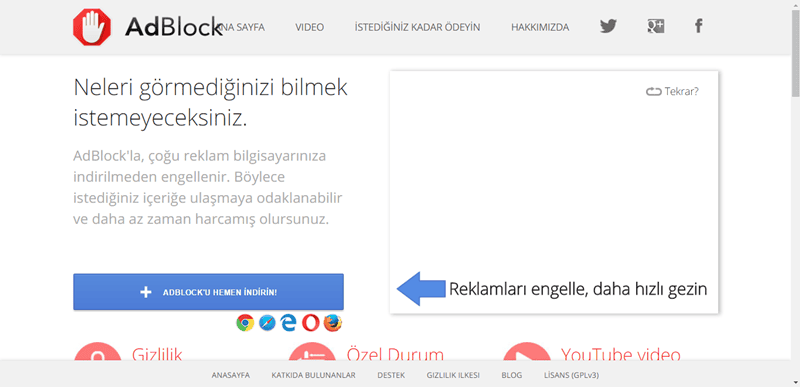Click the replay loop icon beside Tekrar

654,92
